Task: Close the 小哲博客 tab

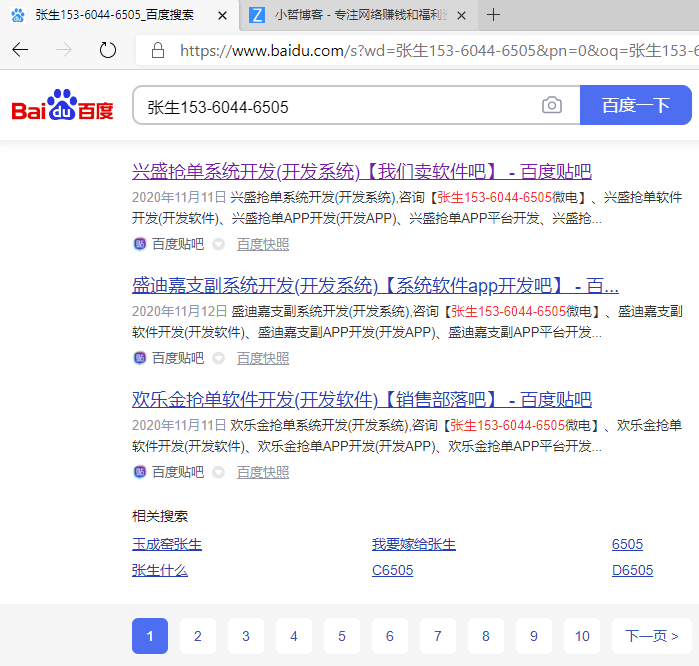Action: 462,16
